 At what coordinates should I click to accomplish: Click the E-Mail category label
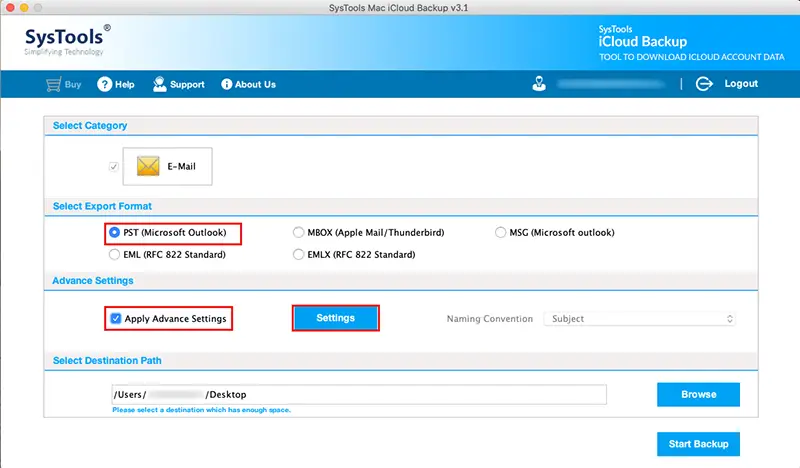182,166
